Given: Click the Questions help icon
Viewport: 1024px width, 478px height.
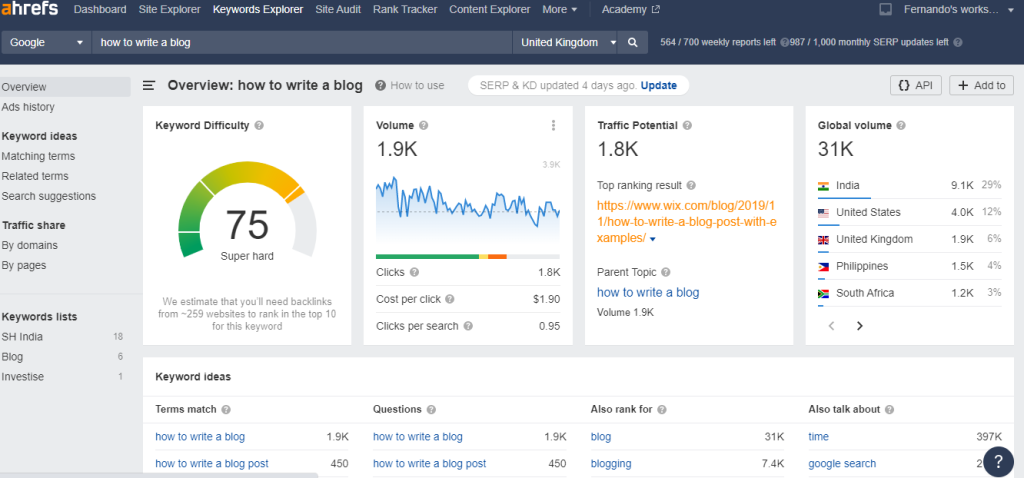Looking at the screenshot, I should (x=431, y=409).
